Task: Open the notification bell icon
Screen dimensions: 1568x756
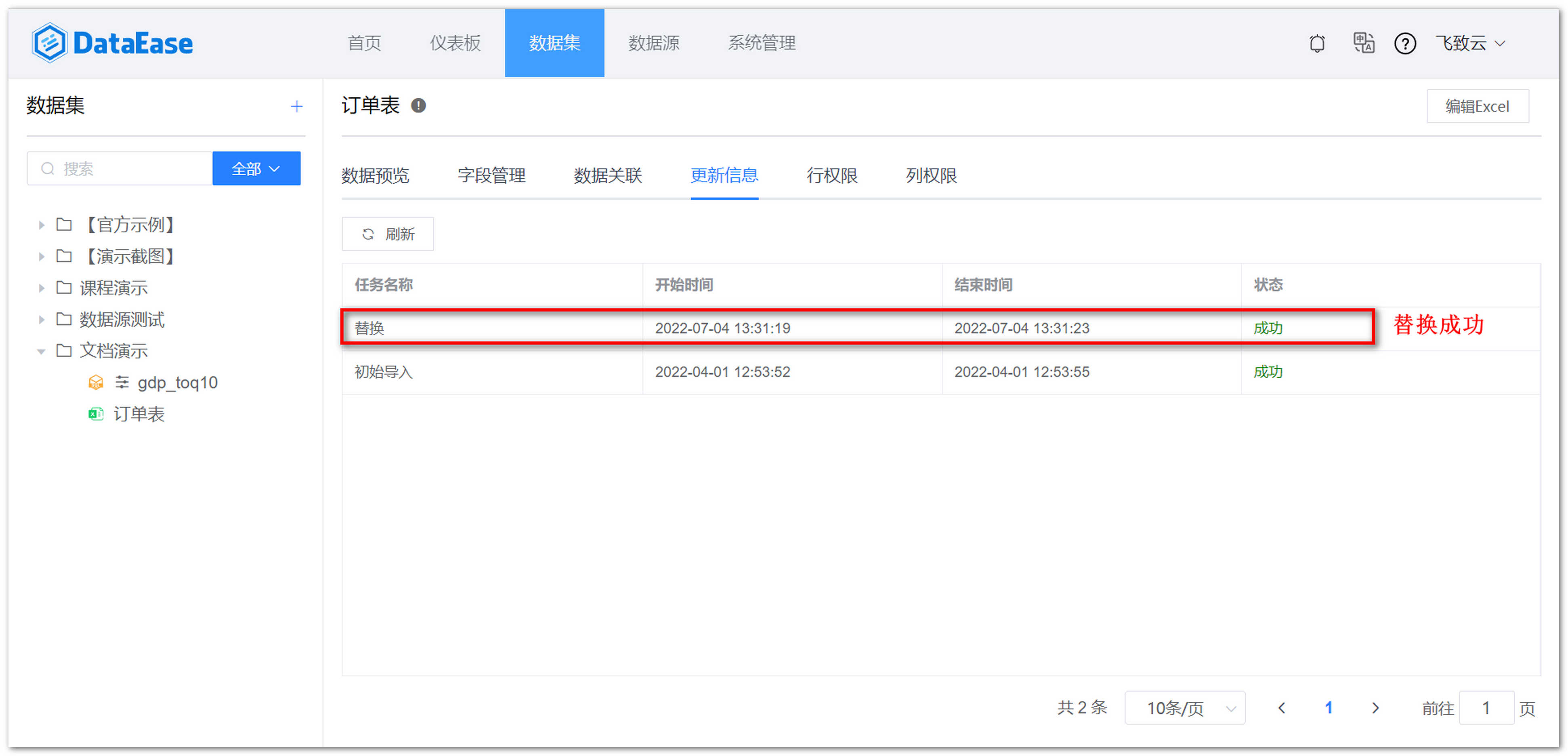Action: pyautogui.click(x=1316, y=43)
